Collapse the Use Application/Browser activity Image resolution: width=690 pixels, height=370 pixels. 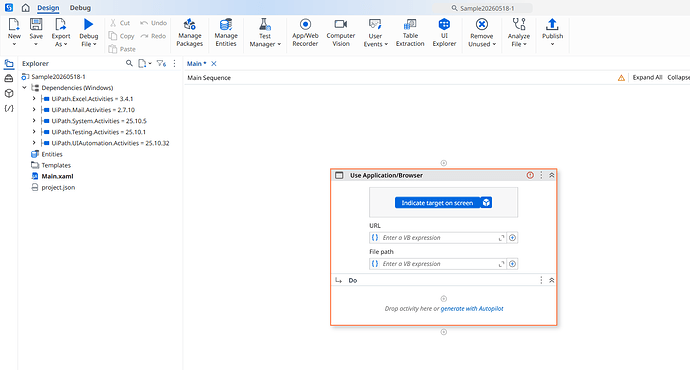[x=551, y=175]
